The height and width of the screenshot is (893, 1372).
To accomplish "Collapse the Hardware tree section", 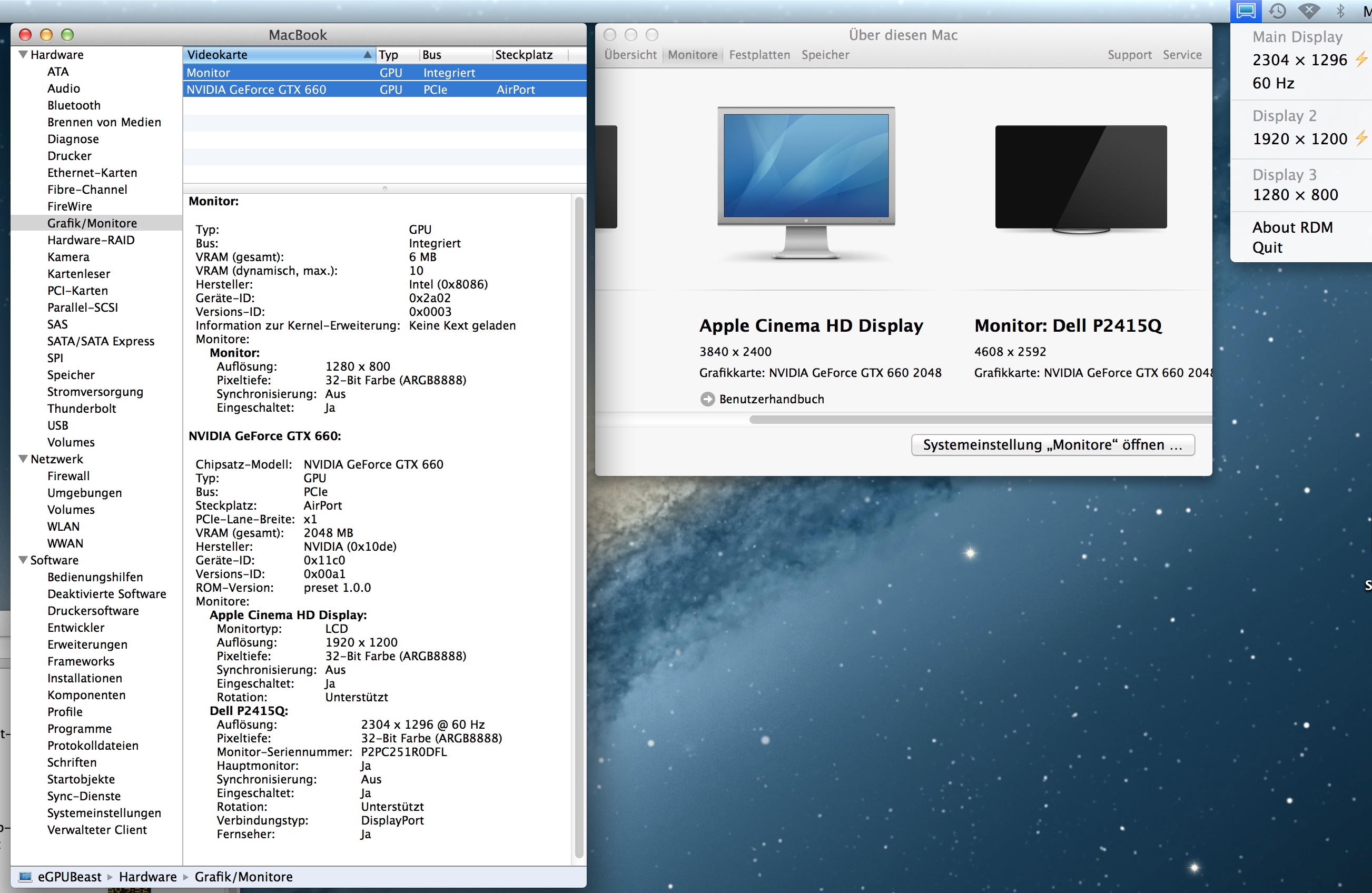I will click(x=23, y=55).
